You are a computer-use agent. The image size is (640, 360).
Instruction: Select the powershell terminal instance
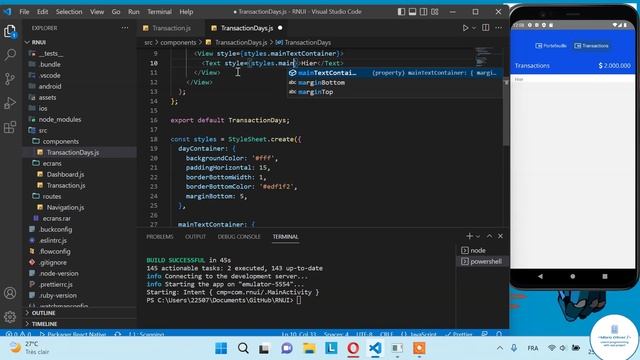(482, 261)
